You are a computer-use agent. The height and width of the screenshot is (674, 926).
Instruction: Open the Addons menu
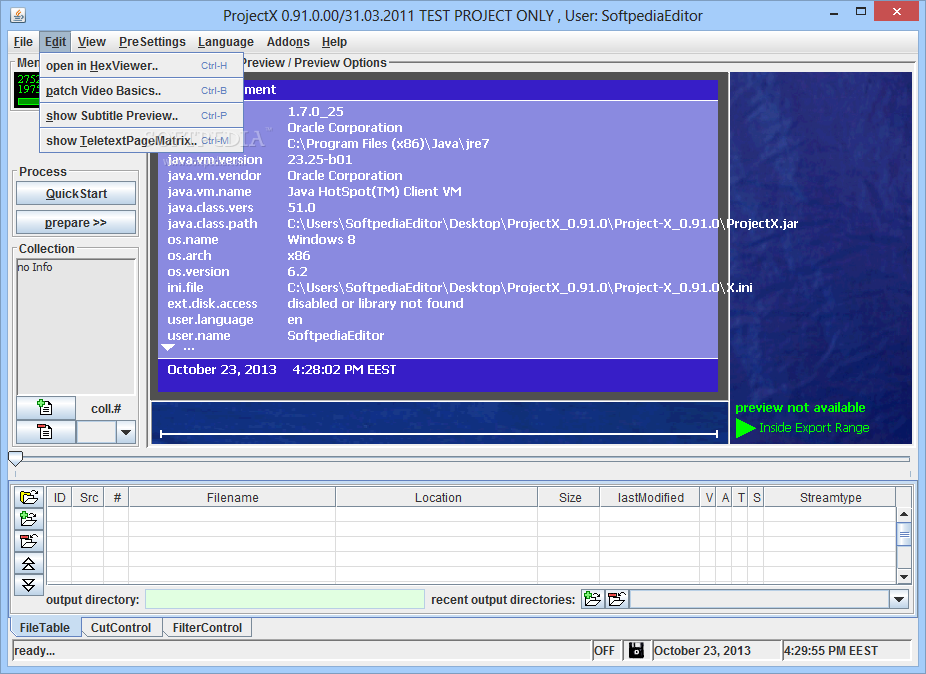coord(288,42)
